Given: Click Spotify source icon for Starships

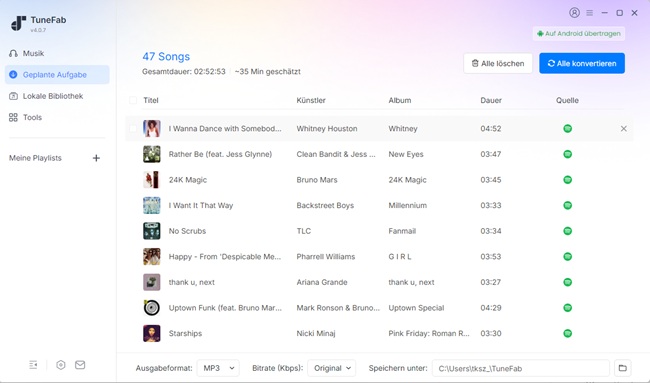Looking at the screenshot, I should pos(568,333).
